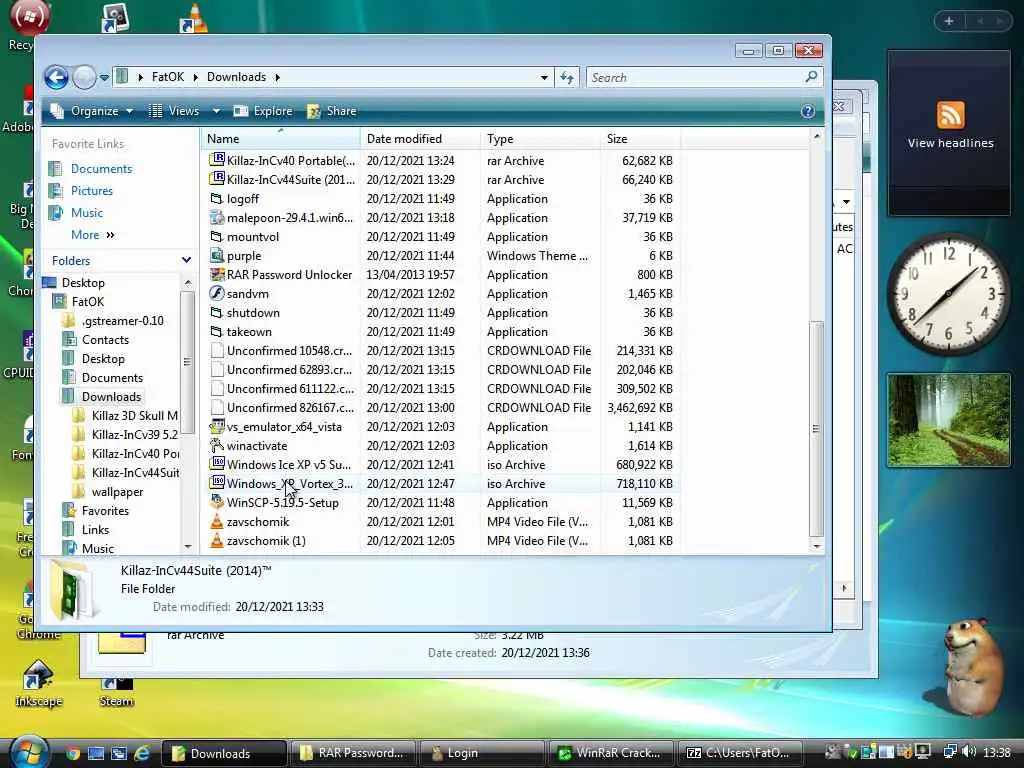This screenshot has height=768, width=1024.
Task: Select the logoff application icon
Action: point(217,199)
